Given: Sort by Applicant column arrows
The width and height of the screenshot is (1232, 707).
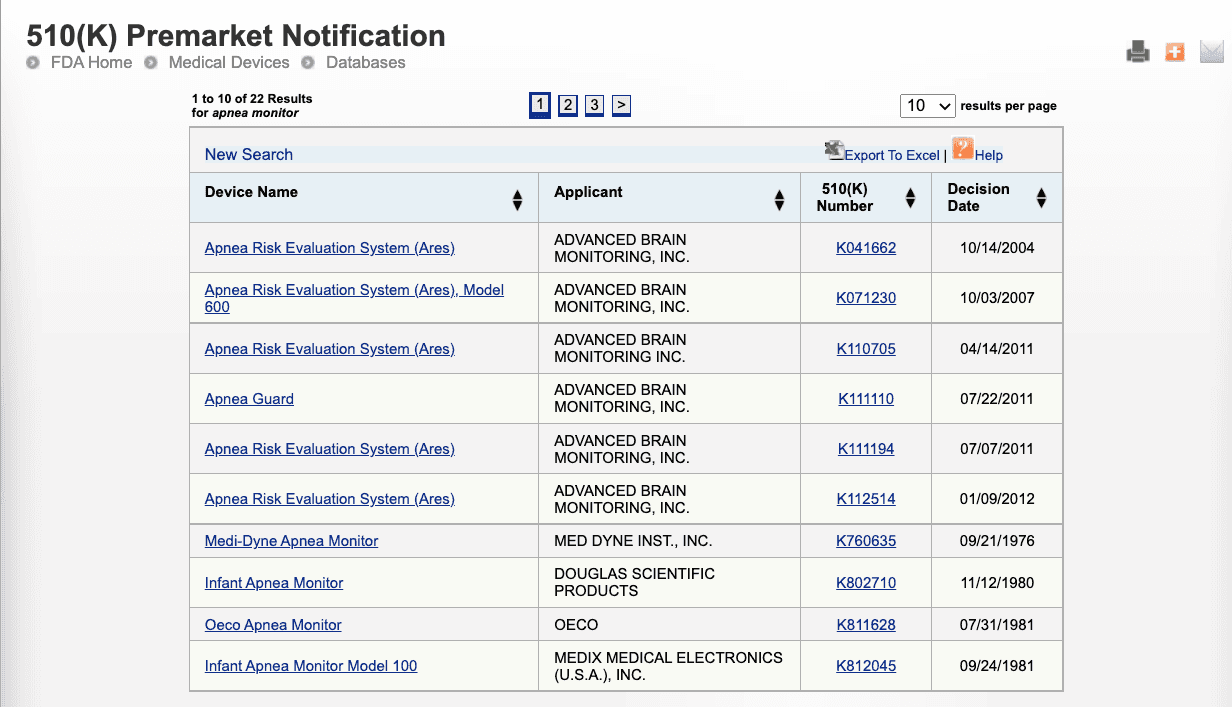Looking at the screenshot, I should pyautogui.click(x=779, y=200).
